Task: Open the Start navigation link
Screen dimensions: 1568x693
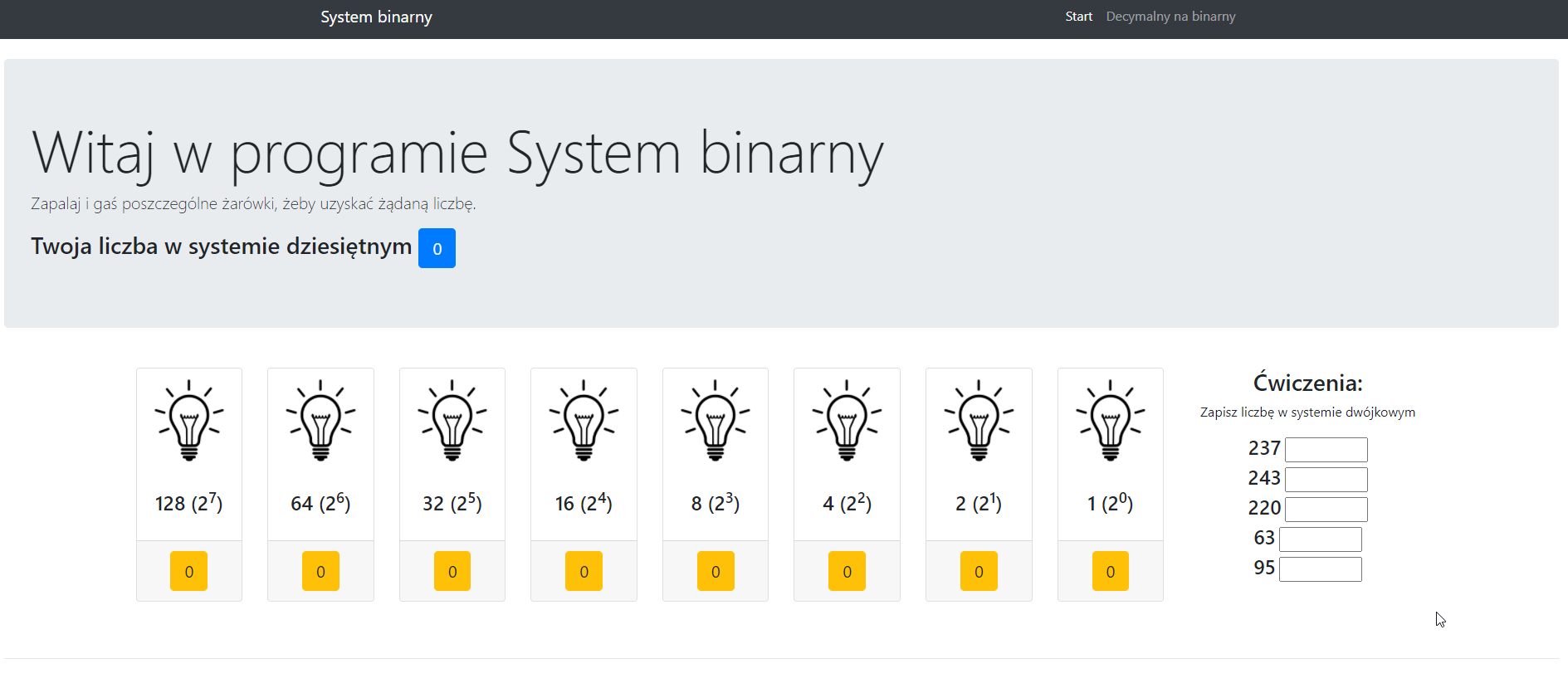Action: click(1078, 17)
